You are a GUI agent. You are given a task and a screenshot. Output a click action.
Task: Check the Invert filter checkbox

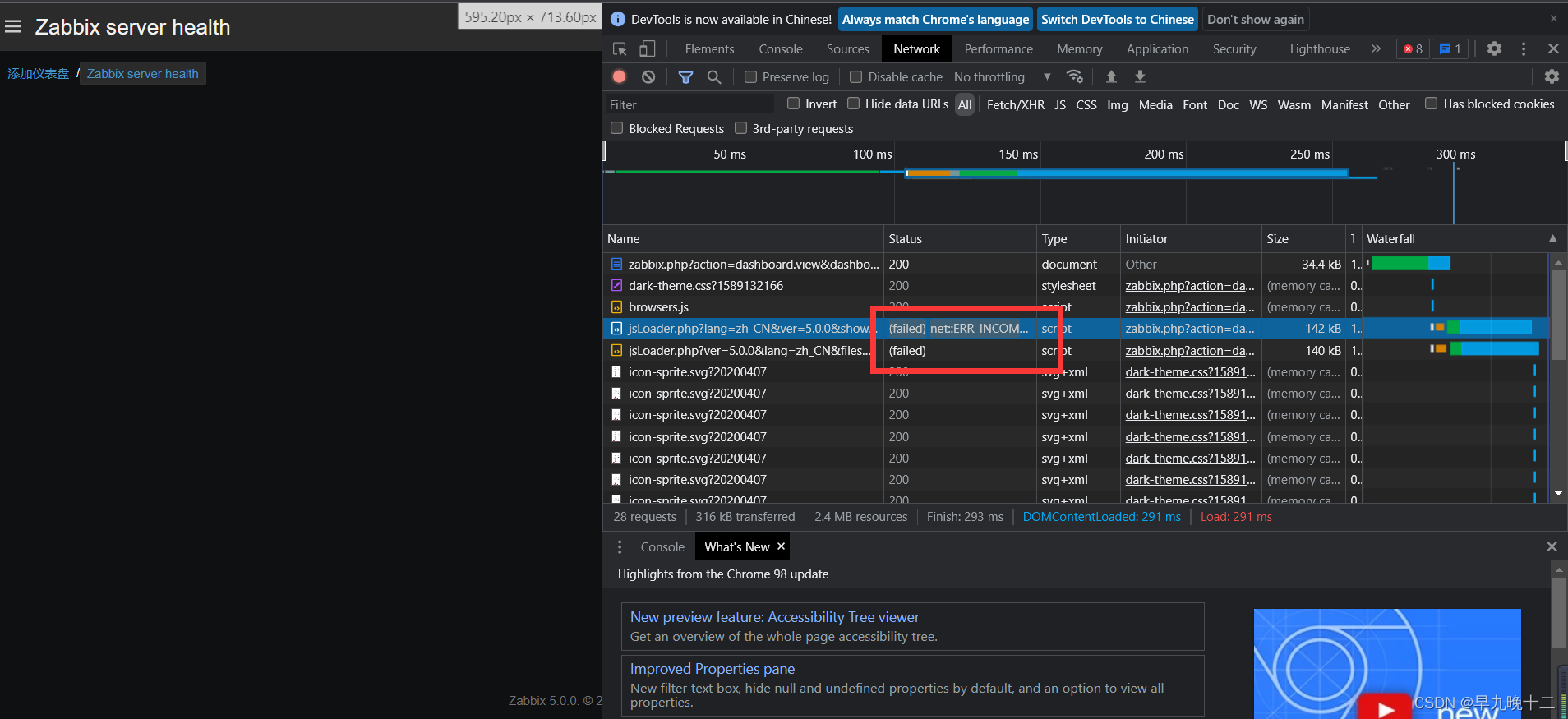(x=793, y=104)
